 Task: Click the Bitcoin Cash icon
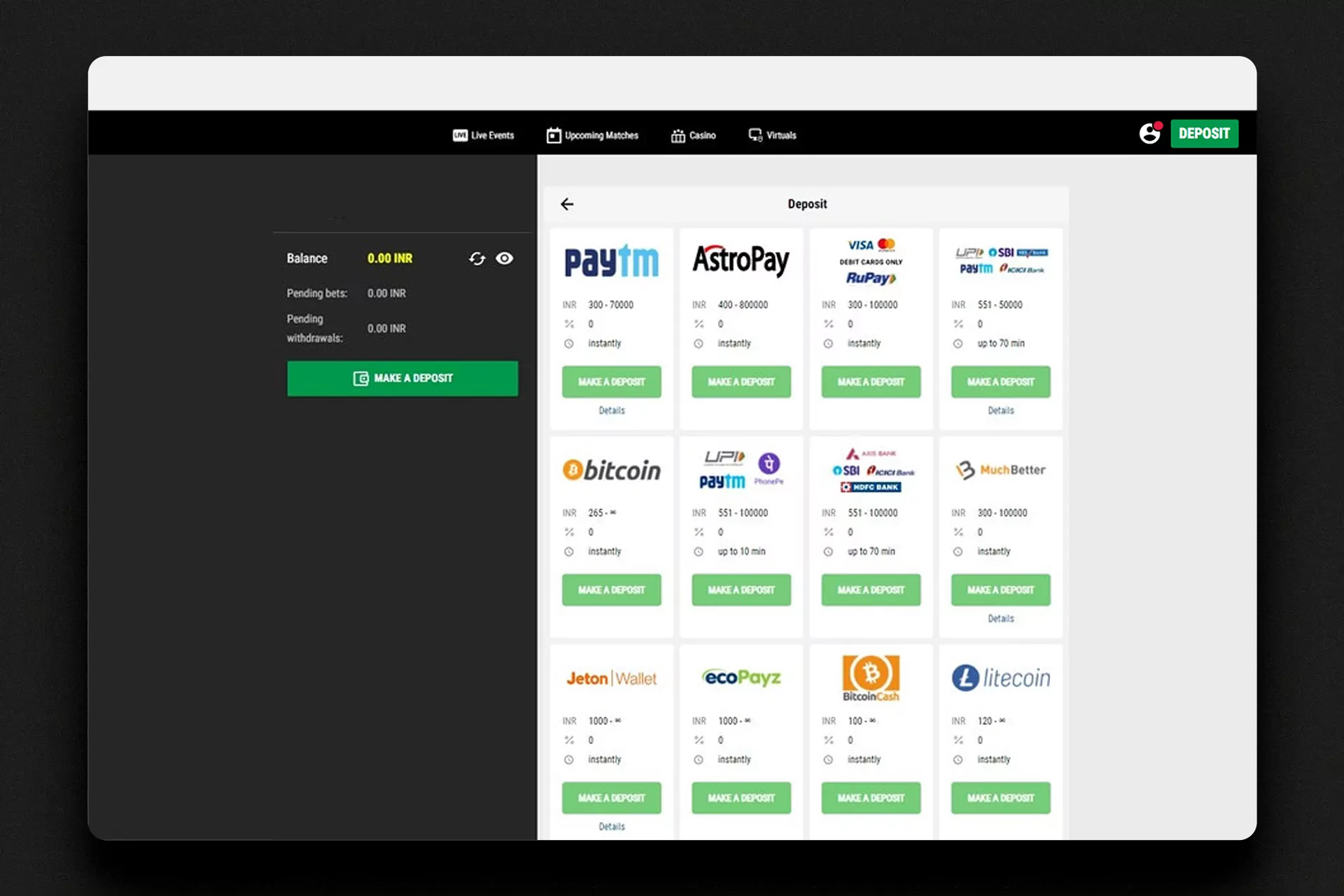click(x=871, y=676)
